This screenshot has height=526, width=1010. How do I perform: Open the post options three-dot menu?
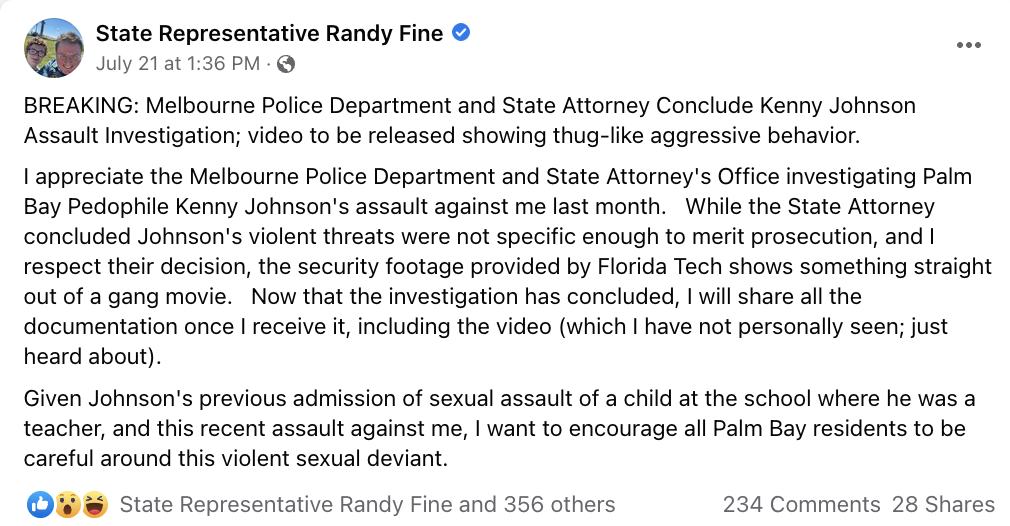coord(968,46)
